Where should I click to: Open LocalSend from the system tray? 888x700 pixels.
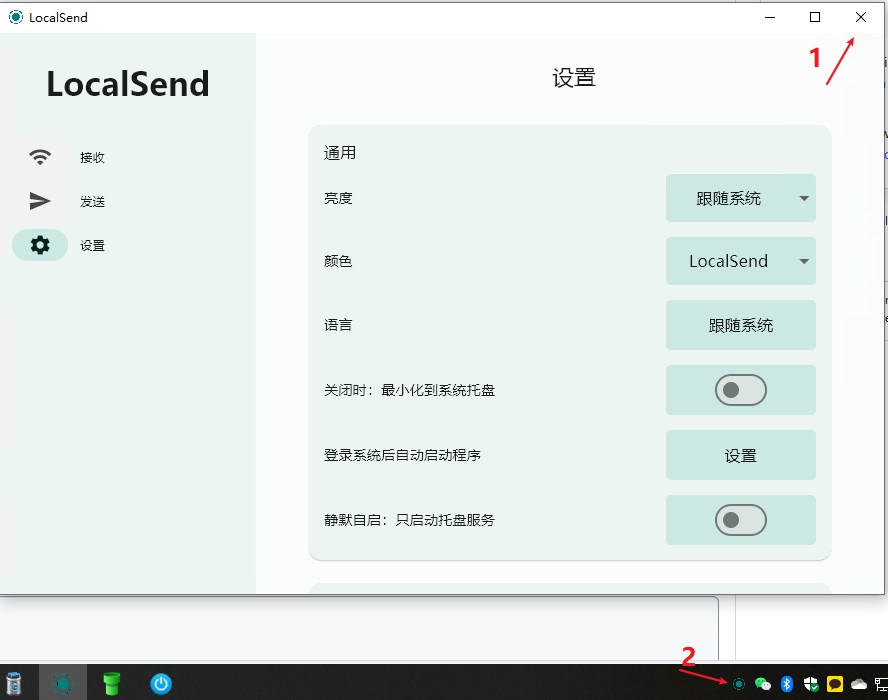point(740,684)
